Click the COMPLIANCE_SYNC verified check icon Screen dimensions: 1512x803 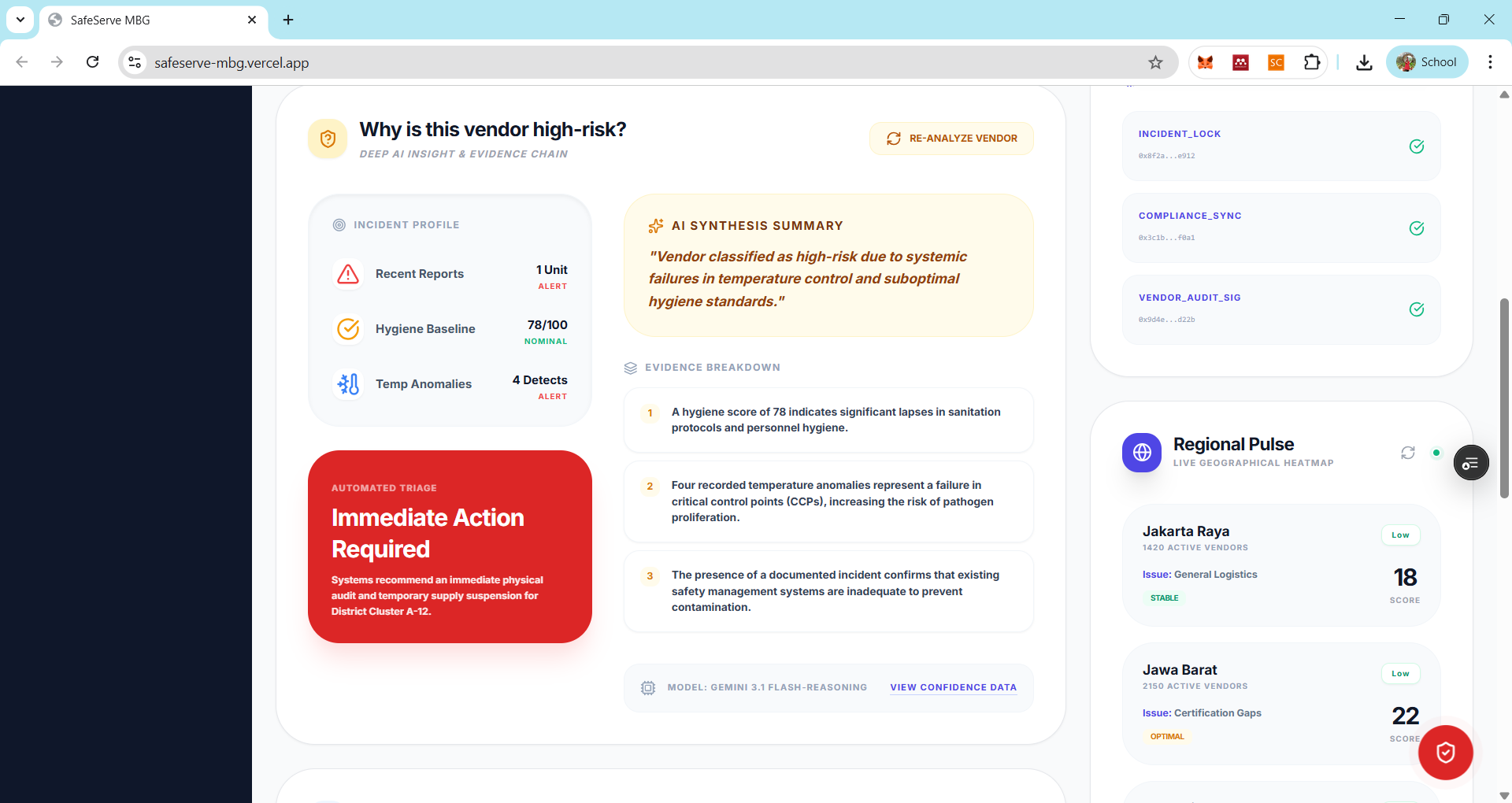coord(1417,228)
